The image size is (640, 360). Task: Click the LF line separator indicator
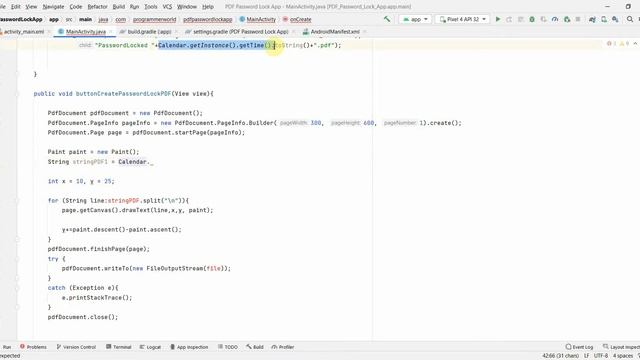pos(587,356)
